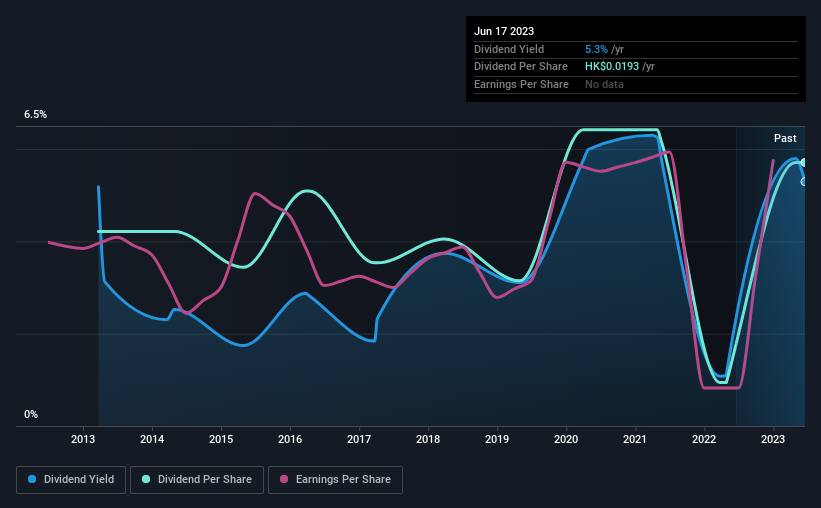Image resolution: width=821 pixels, height=508 pixels.
Task: Toggle the Dividend Yield legend button
Action: [71, 479]
